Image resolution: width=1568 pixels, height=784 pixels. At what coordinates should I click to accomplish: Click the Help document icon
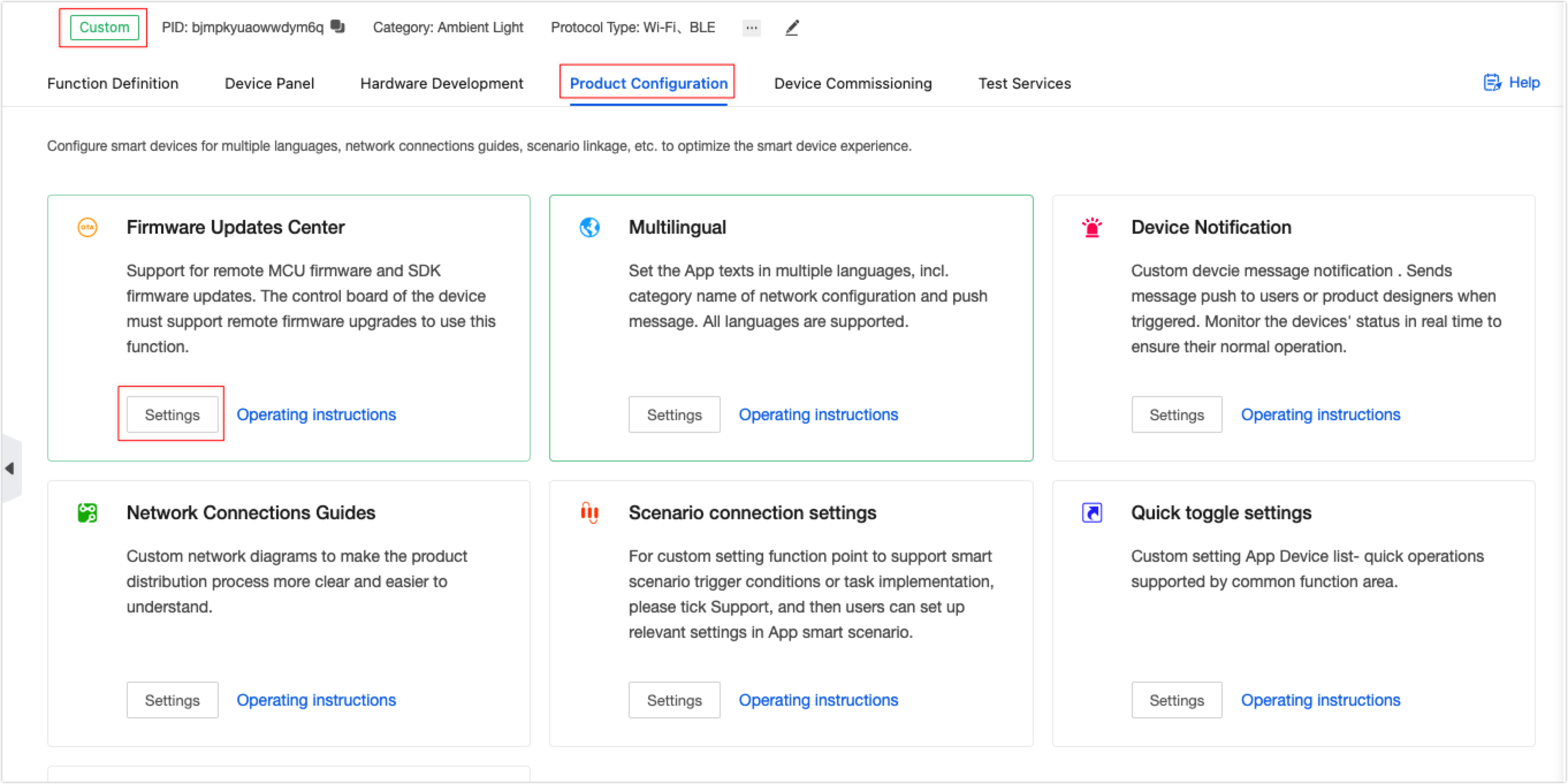[1492, 82]
